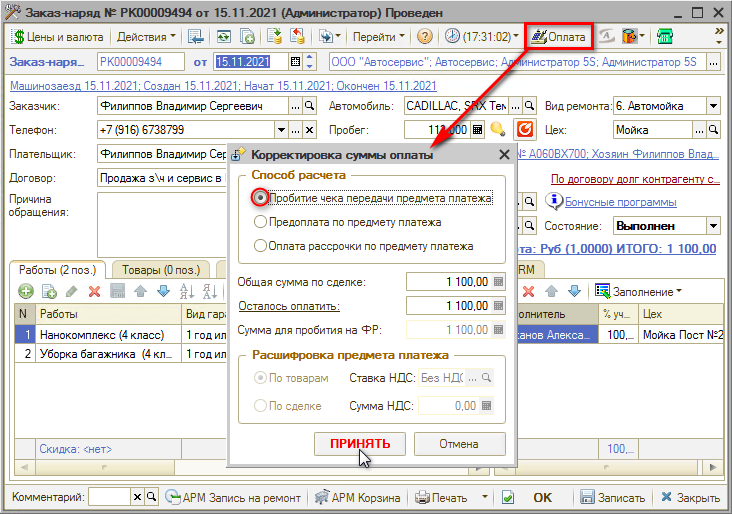The image size is (732, 514).
Task: Click the help question mark icon
Action: click(x=425, y=37)
